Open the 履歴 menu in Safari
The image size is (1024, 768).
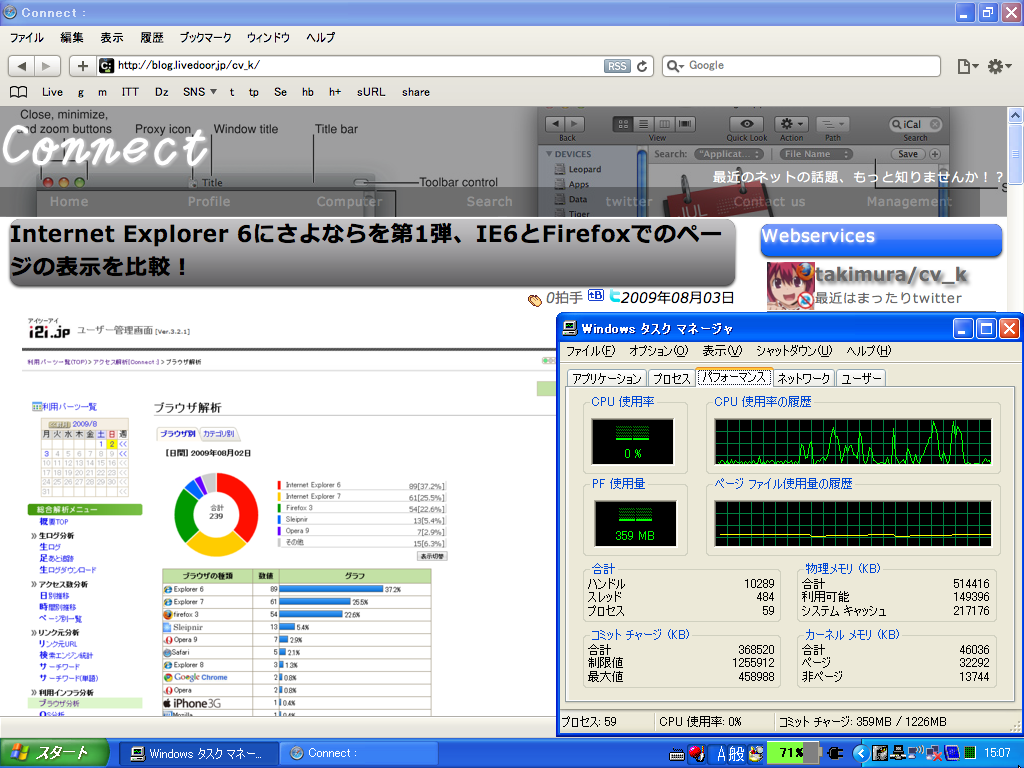tap(152, 37)
